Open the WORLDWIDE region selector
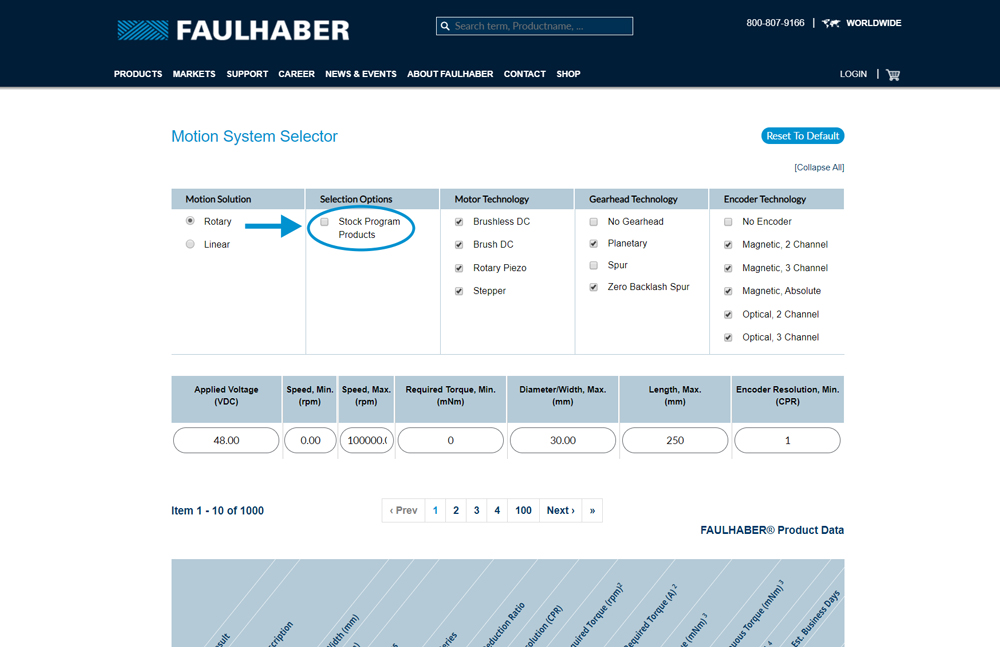Screen dimensions: 1000x647 point(873,23)
